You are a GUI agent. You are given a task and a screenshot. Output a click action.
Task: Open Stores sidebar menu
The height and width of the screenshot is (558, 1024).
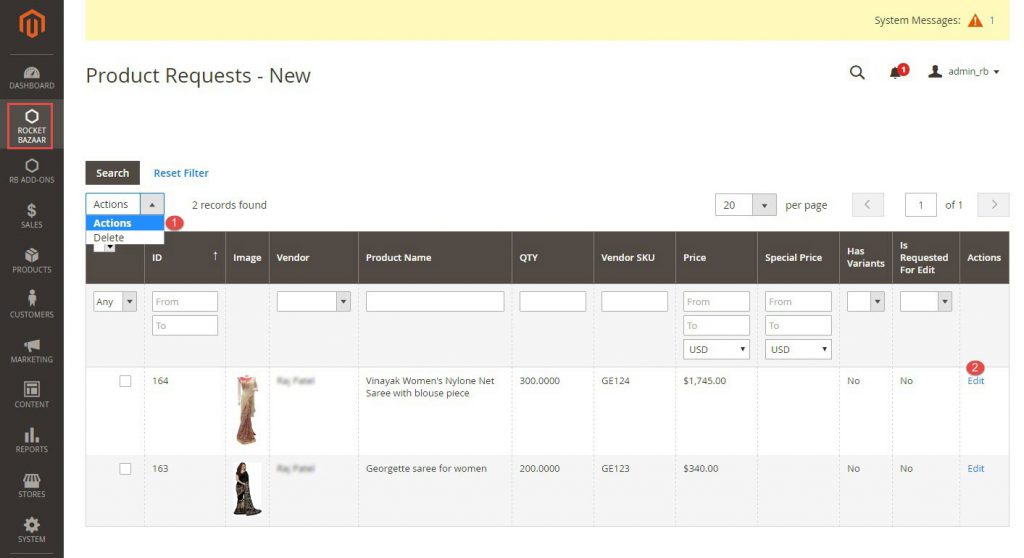pos(31,485)
